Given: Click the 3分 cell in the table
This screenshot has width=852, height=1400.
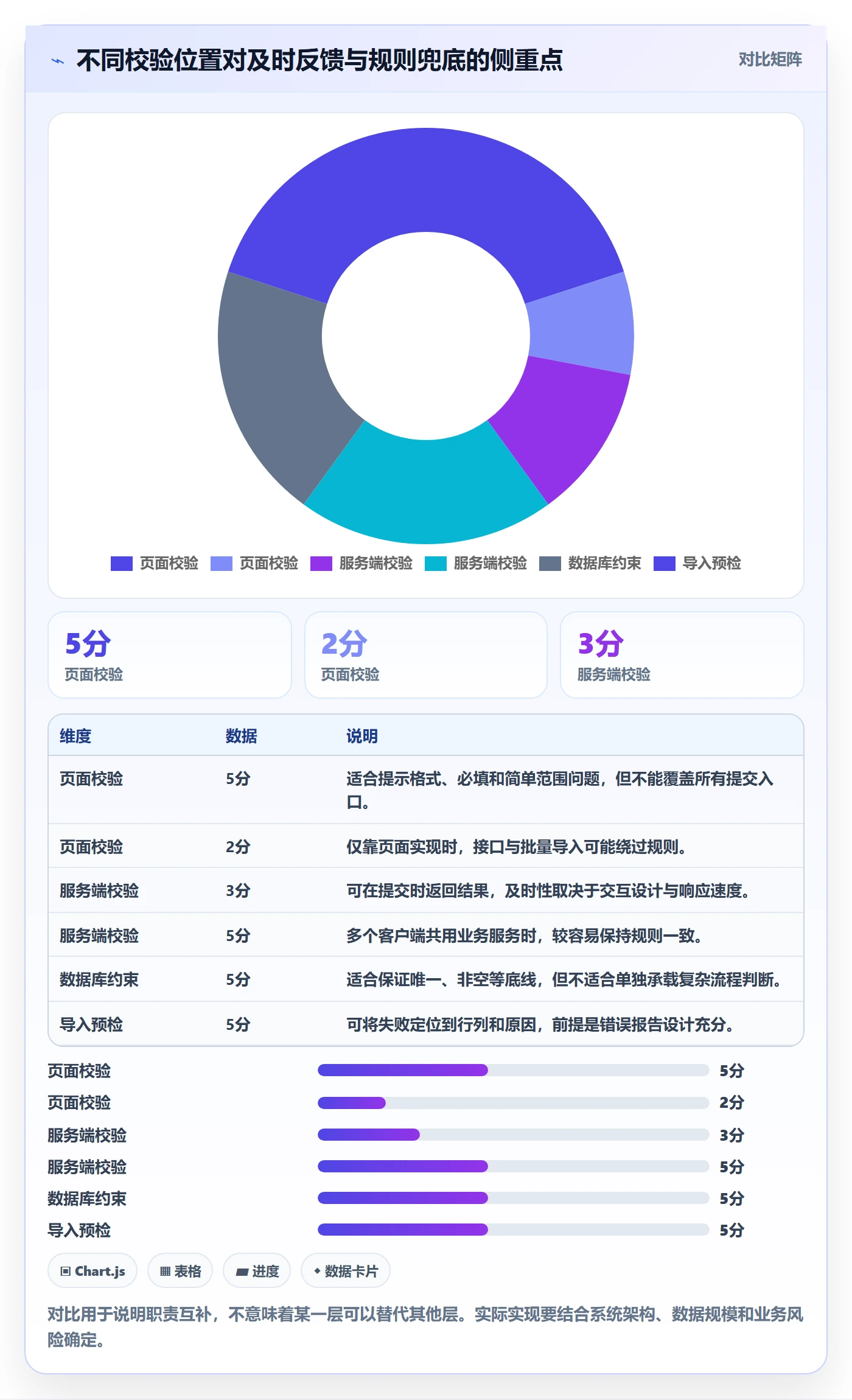Looking at the screenshot, I should coord(238,891).
